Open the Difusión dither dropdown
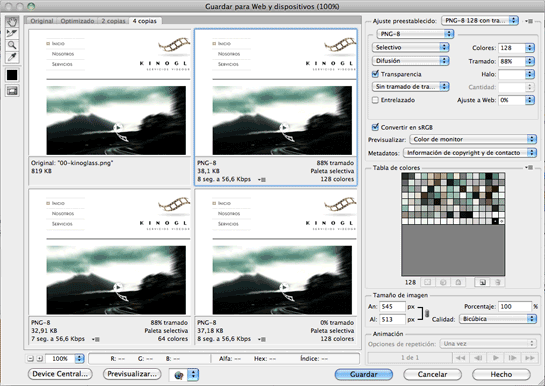 tap(410, 61)
